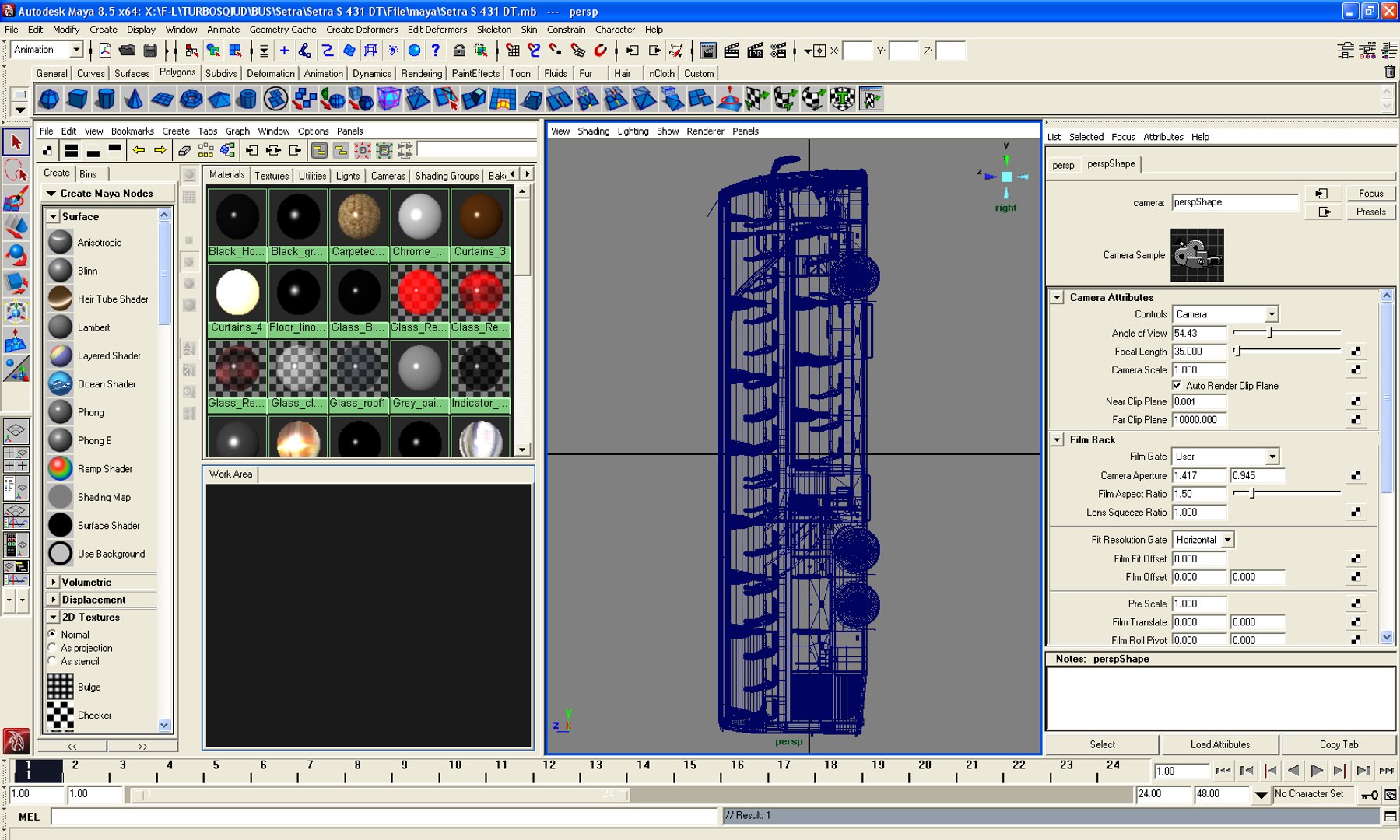This screenshot has height=840, width=1400.
Task: Click the Near Clip Plane field
Action: tap(1199, 401)
